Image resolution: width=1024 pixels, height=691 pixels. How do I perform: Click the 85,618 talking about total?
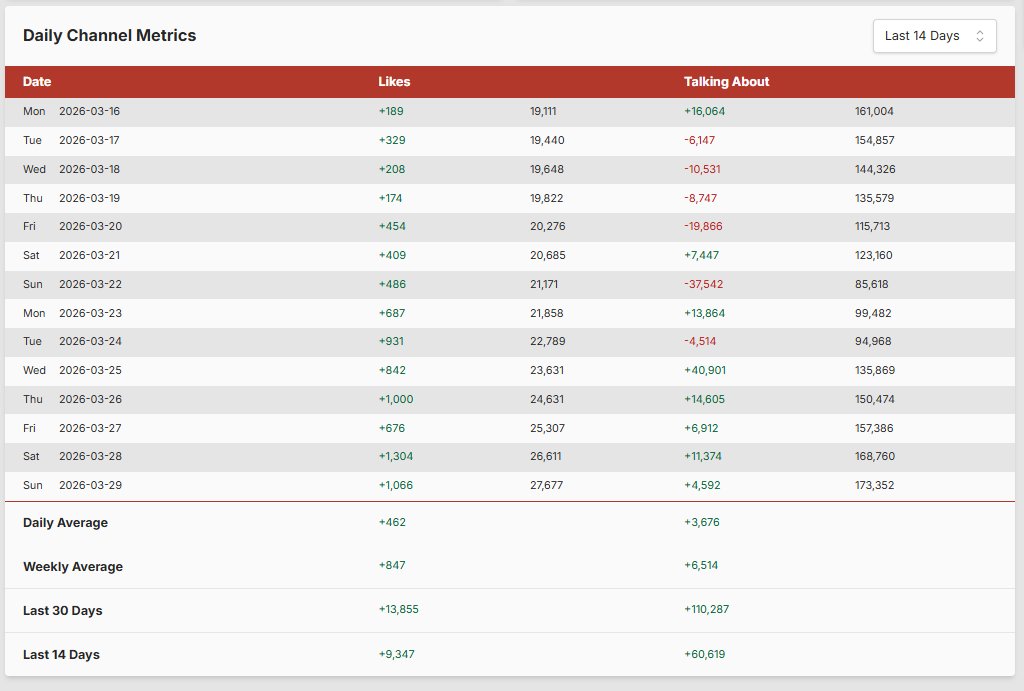point(872,284)
